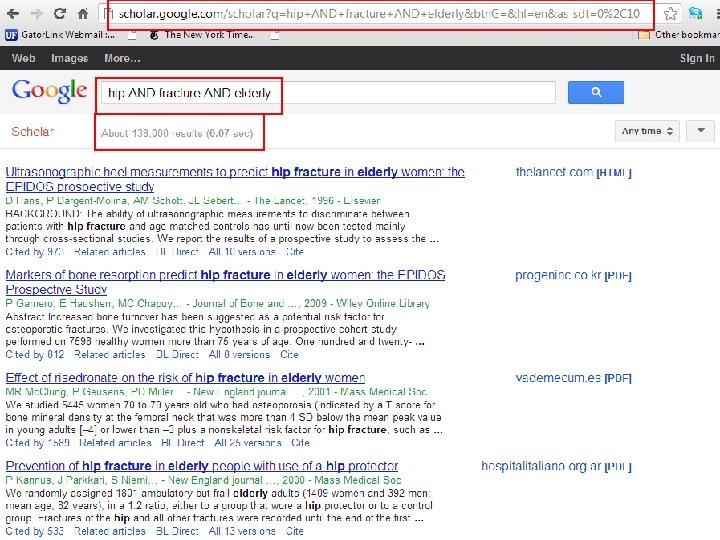
Task: Open hospitalitaliano.org.ar PDF link
Action: pos(557,466)
